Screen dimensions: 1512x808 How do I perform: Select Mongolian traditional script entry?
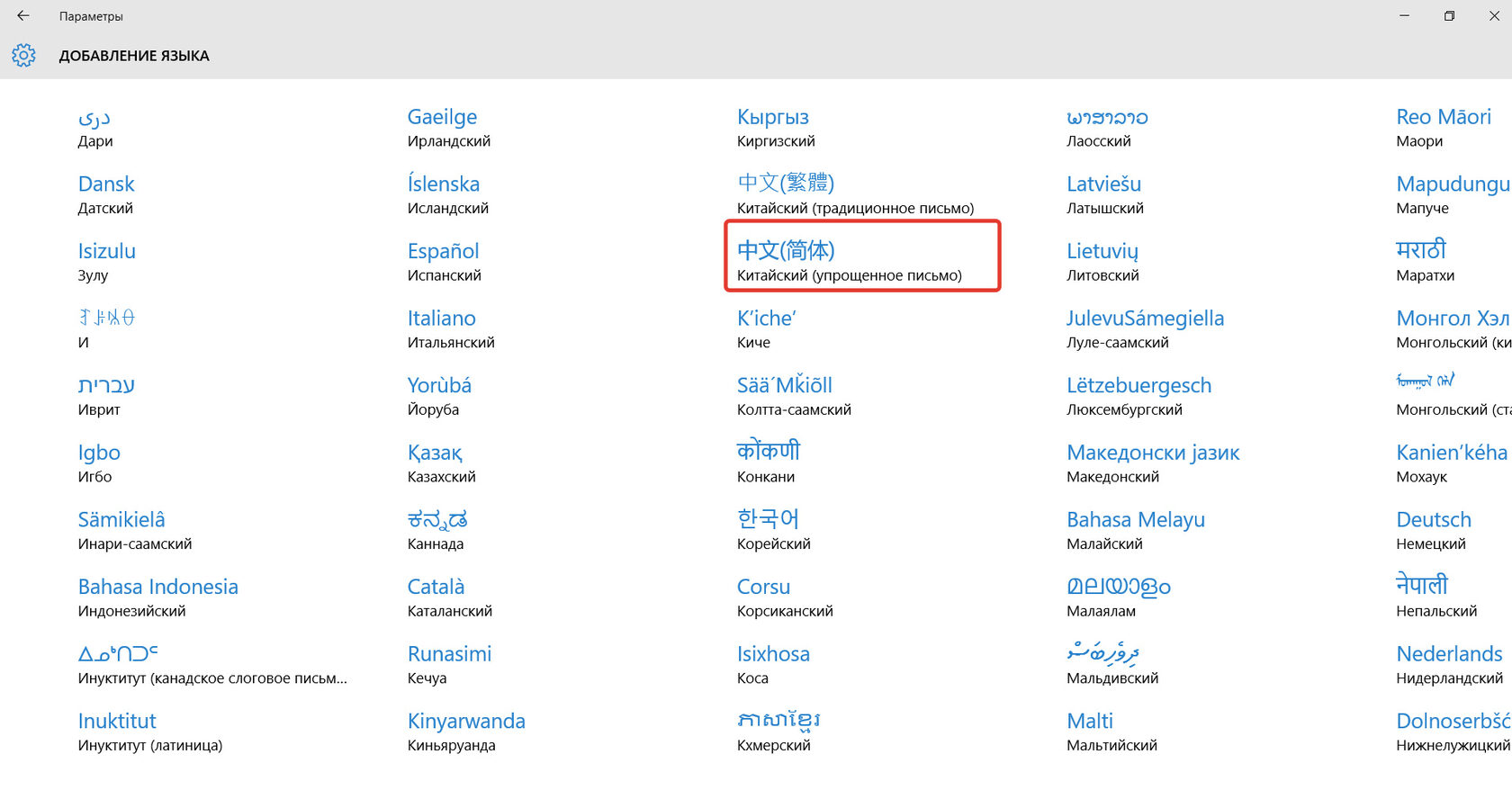pyautogui.click(x=1453, y=397)
